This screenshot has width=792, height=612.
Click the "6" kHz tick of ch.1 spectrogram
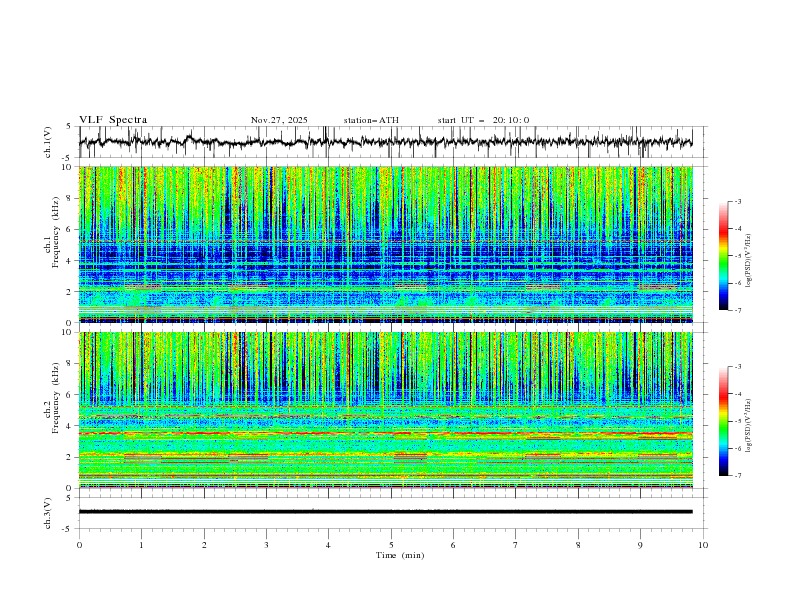(71, 229)
